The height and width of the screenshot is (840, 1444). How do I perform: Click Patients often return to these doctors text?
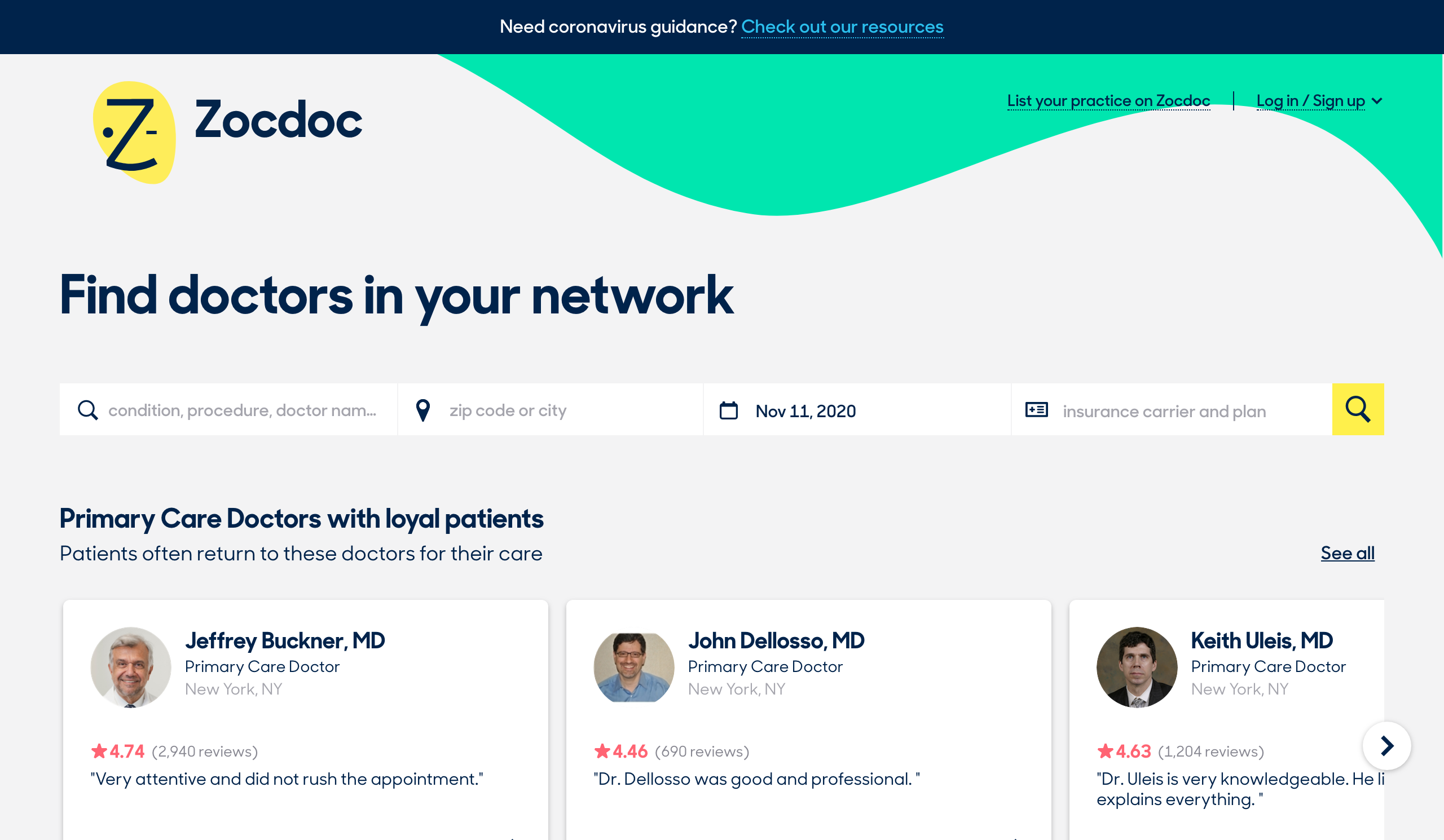[301, 554]
